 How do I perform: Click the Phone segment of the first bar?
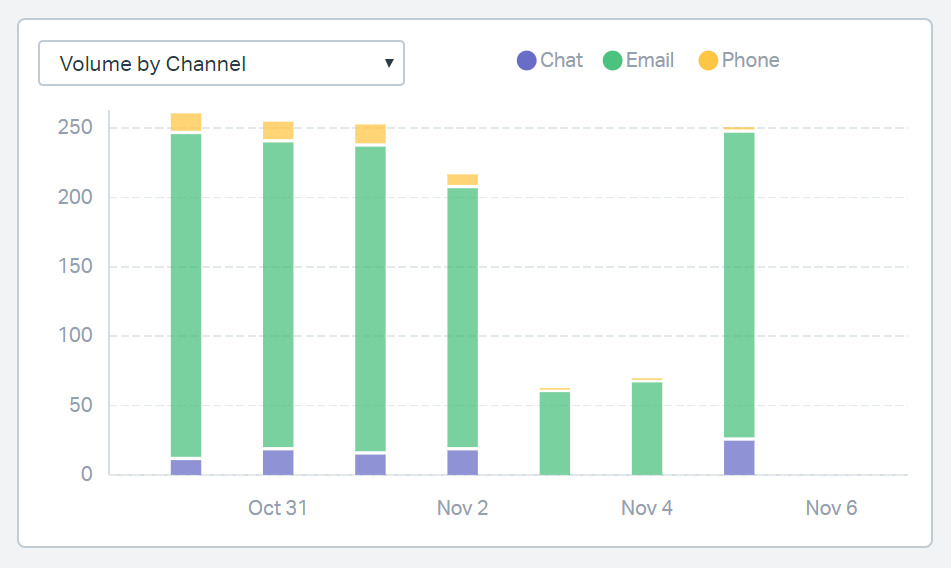click(186, 122)
